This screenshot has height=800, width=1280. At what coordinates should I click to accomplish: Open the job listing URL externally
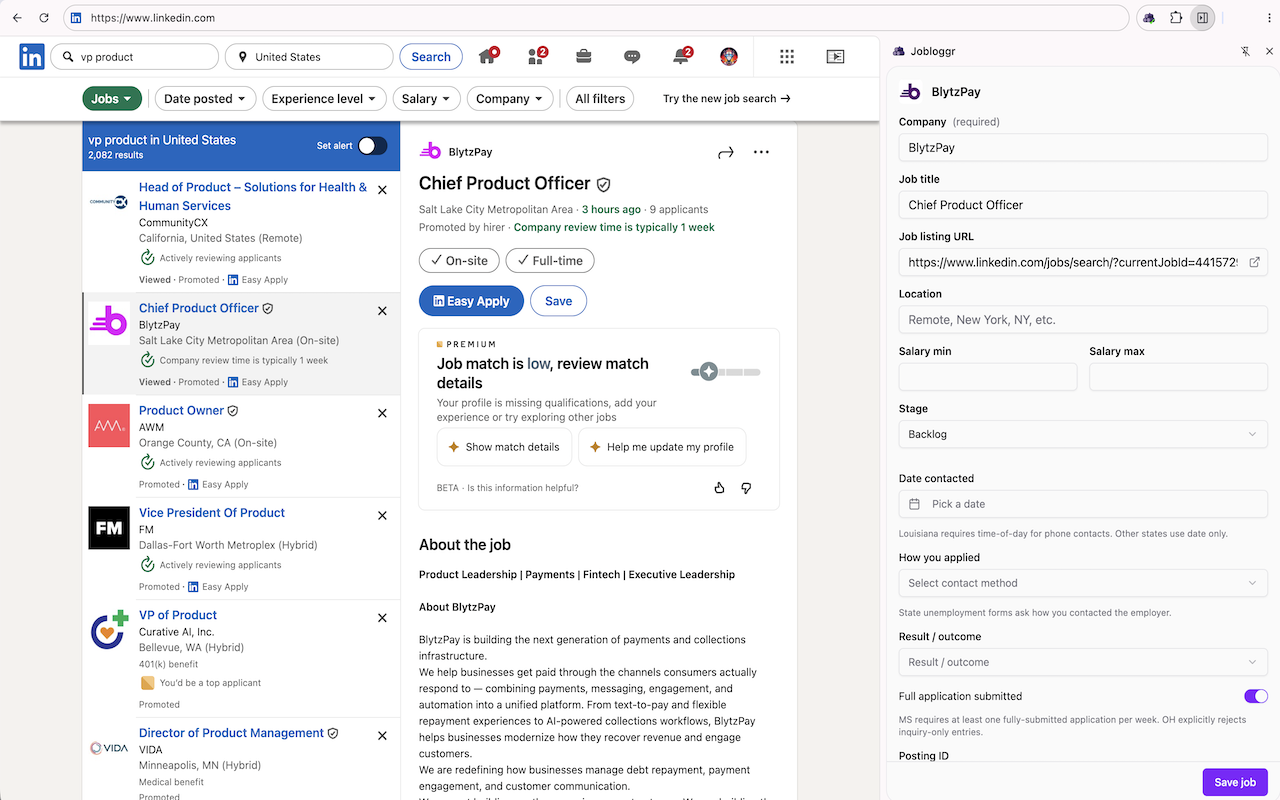1255,262
